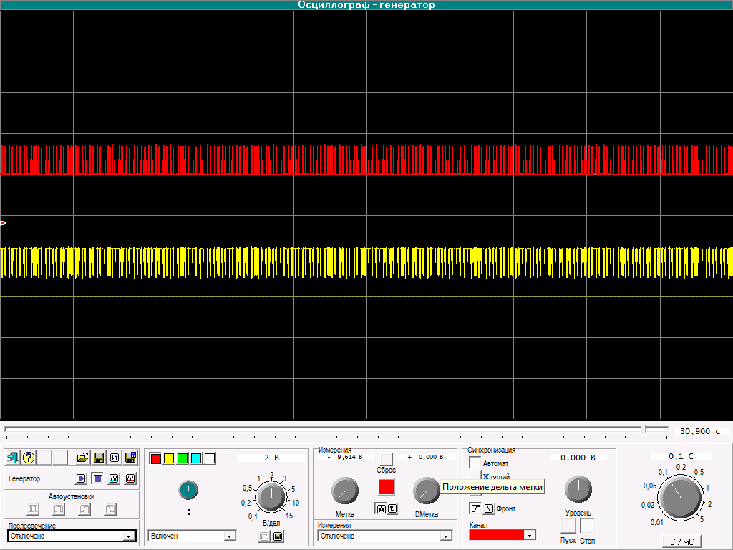Click left small icon under В/дел knob
This screenshot has width=733, height=550.
pyautogui.click(x=265, y=536)
